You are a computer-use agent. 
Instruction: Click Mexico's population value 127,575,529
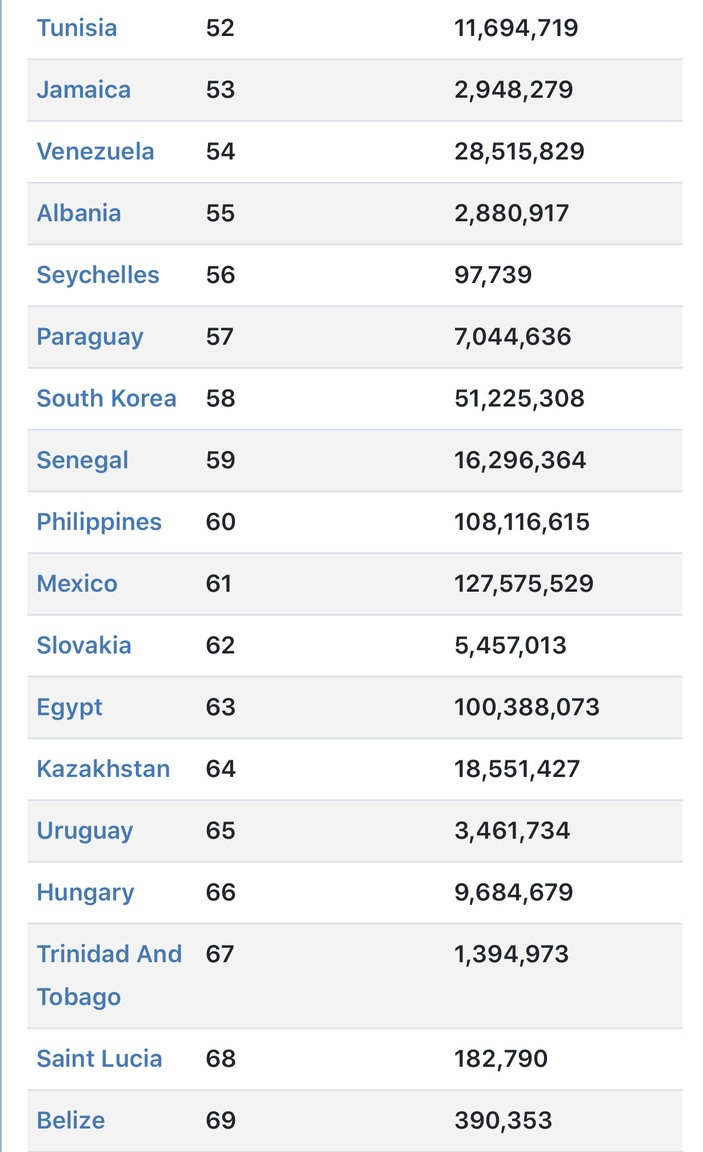tap(524, 583)
